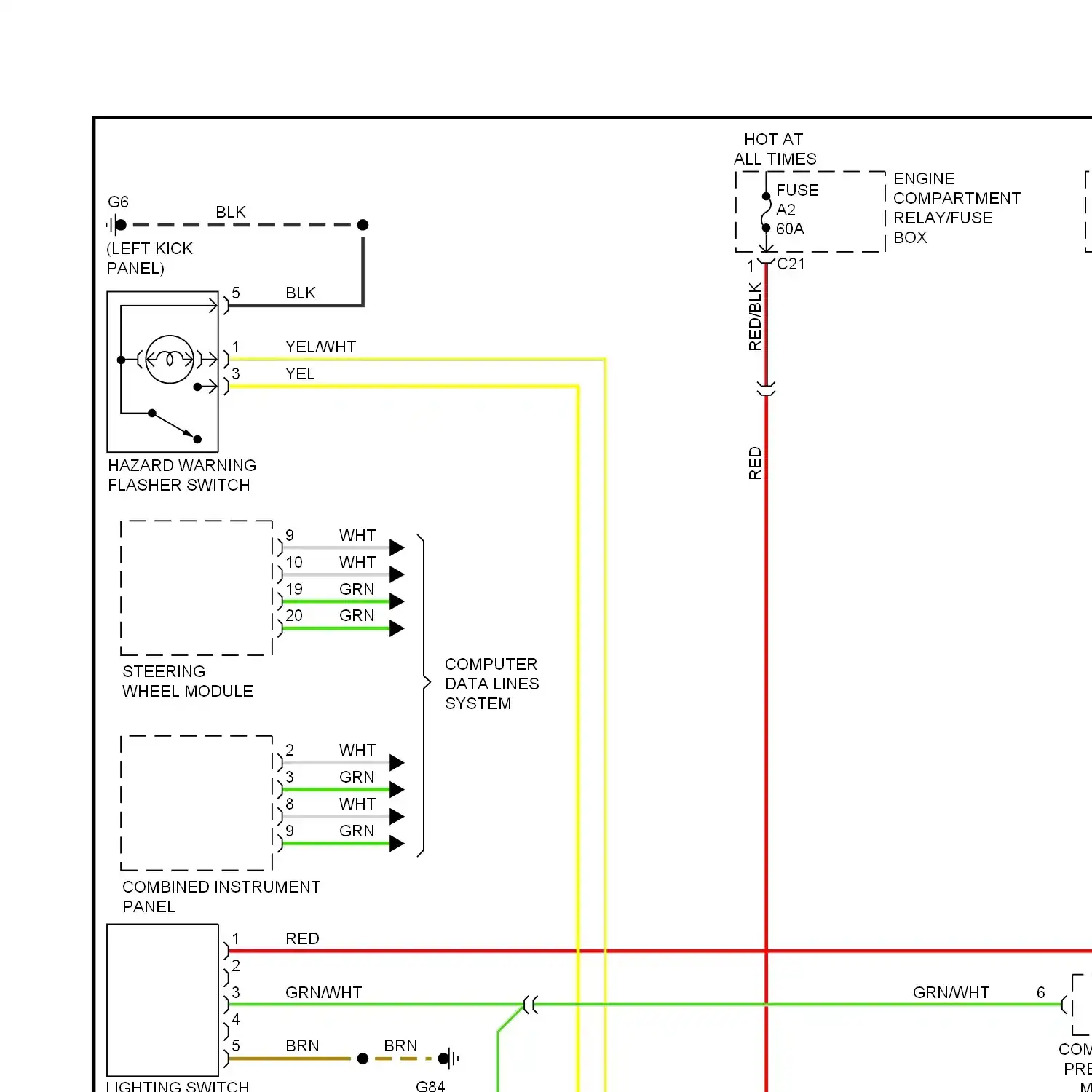1092x1092 pixels.
Task: Select the YEL wire label on pin 3
Action: tap(300, 373)
